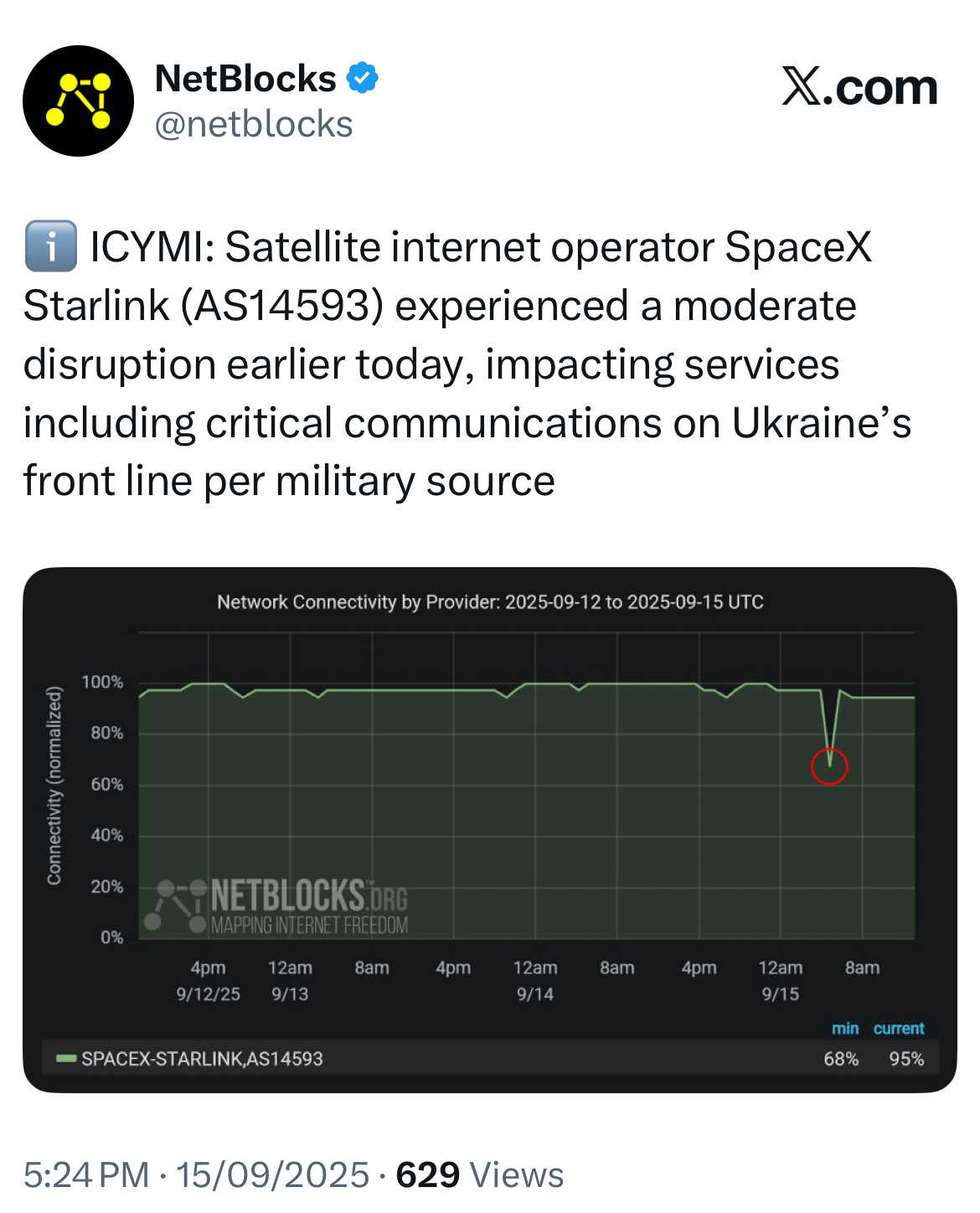Image resolution: width=980 pixels, height=1213 pixels.
Task: Click the 95% current value
Action: coord(906,1059)
